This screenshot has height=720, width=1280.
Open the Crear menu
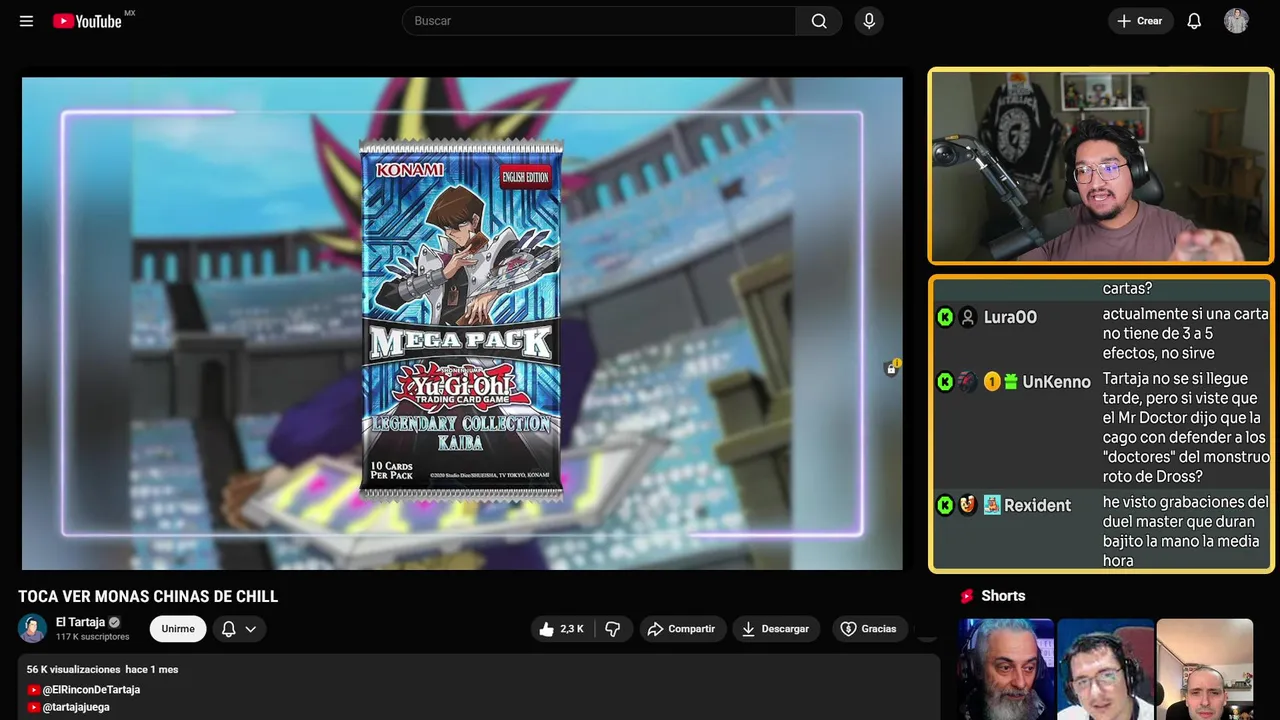(x=1140, y=21)
